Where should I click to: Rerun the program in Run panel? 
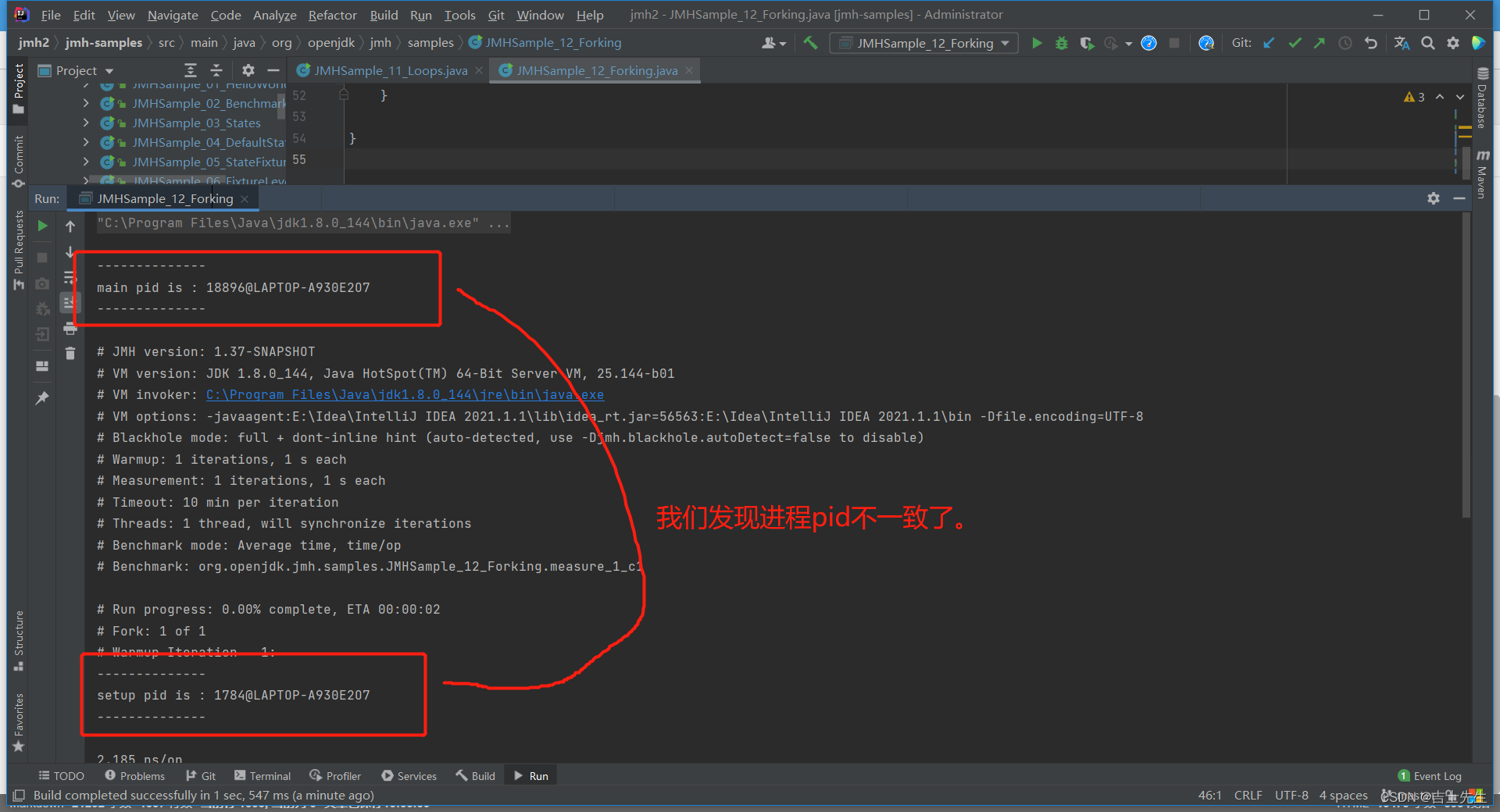pos(43,226)
